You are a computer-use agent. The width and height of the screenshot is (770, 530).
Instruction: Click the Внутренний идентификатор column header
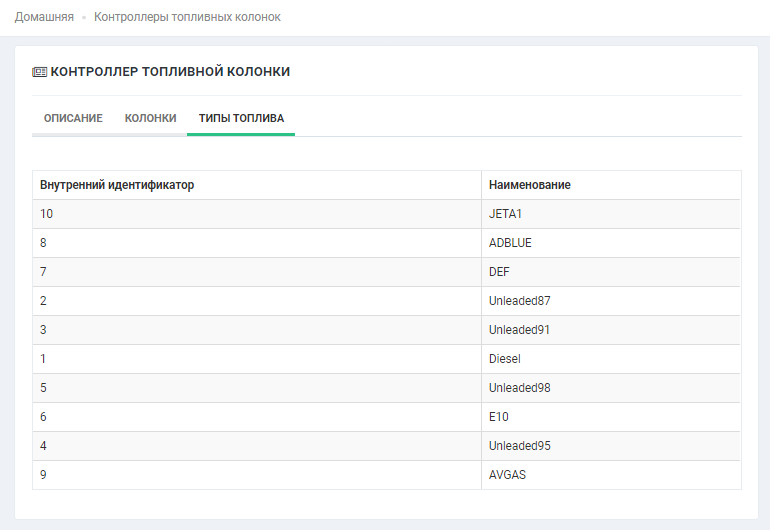(117, 185)
